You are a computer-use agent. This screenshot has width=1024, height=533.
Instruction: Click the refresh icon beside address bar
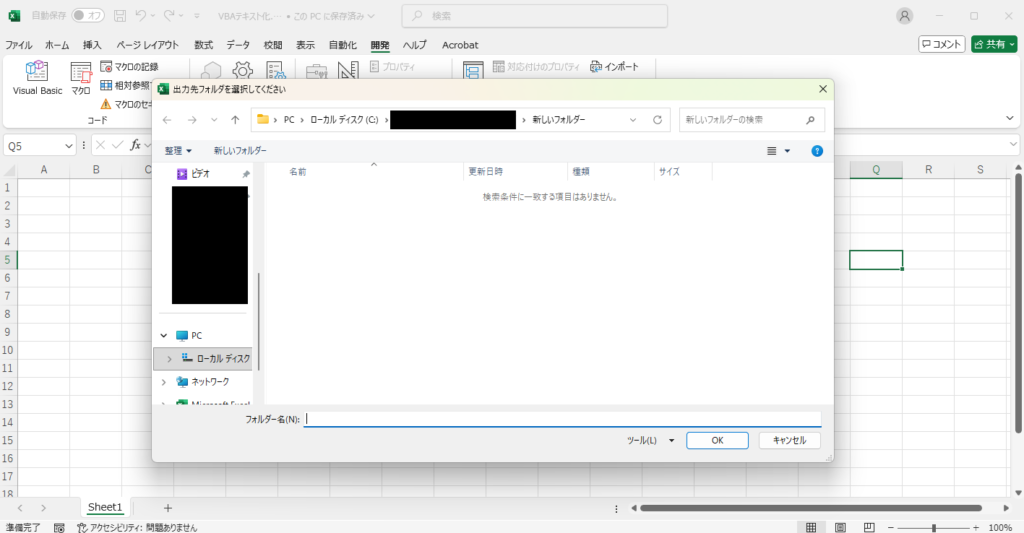coord(657,120)
